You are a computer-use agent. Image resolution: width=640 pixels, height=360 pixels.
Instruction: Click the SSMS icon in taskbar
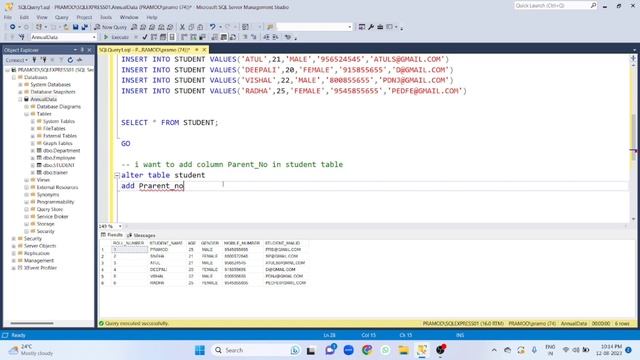[422, 350]
